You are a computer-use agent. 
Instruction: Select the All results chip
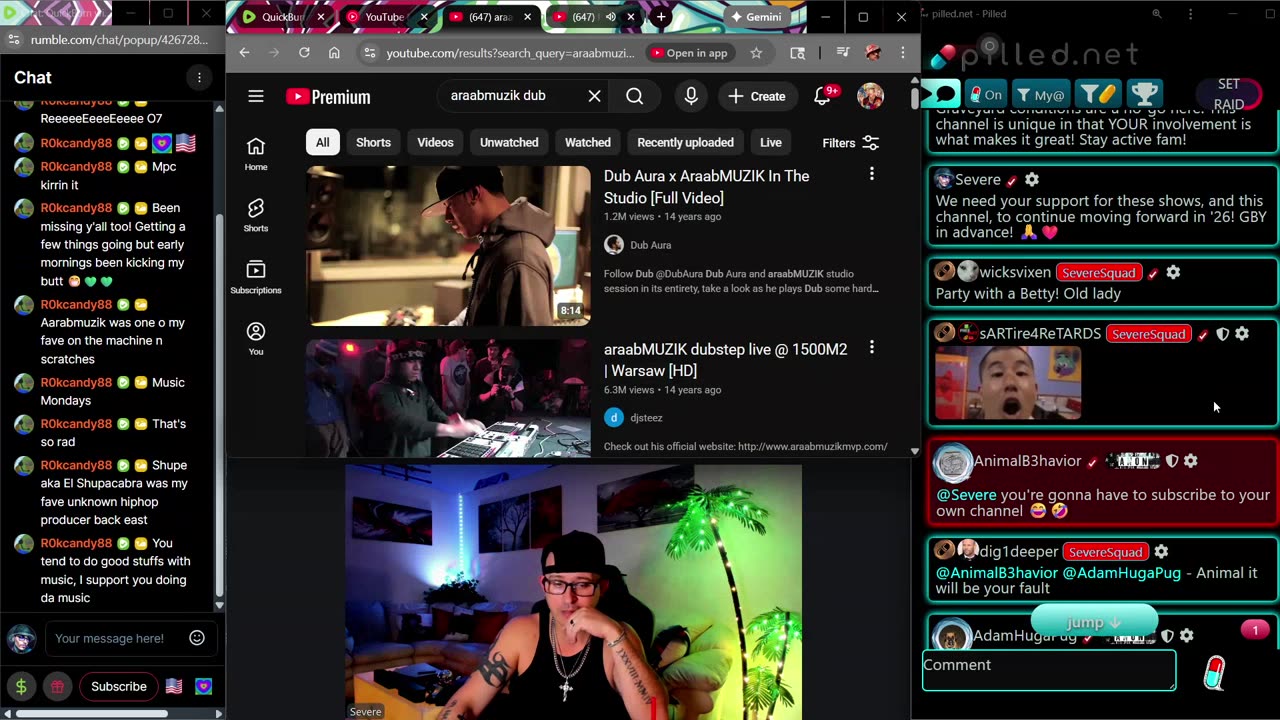[322, 142]
